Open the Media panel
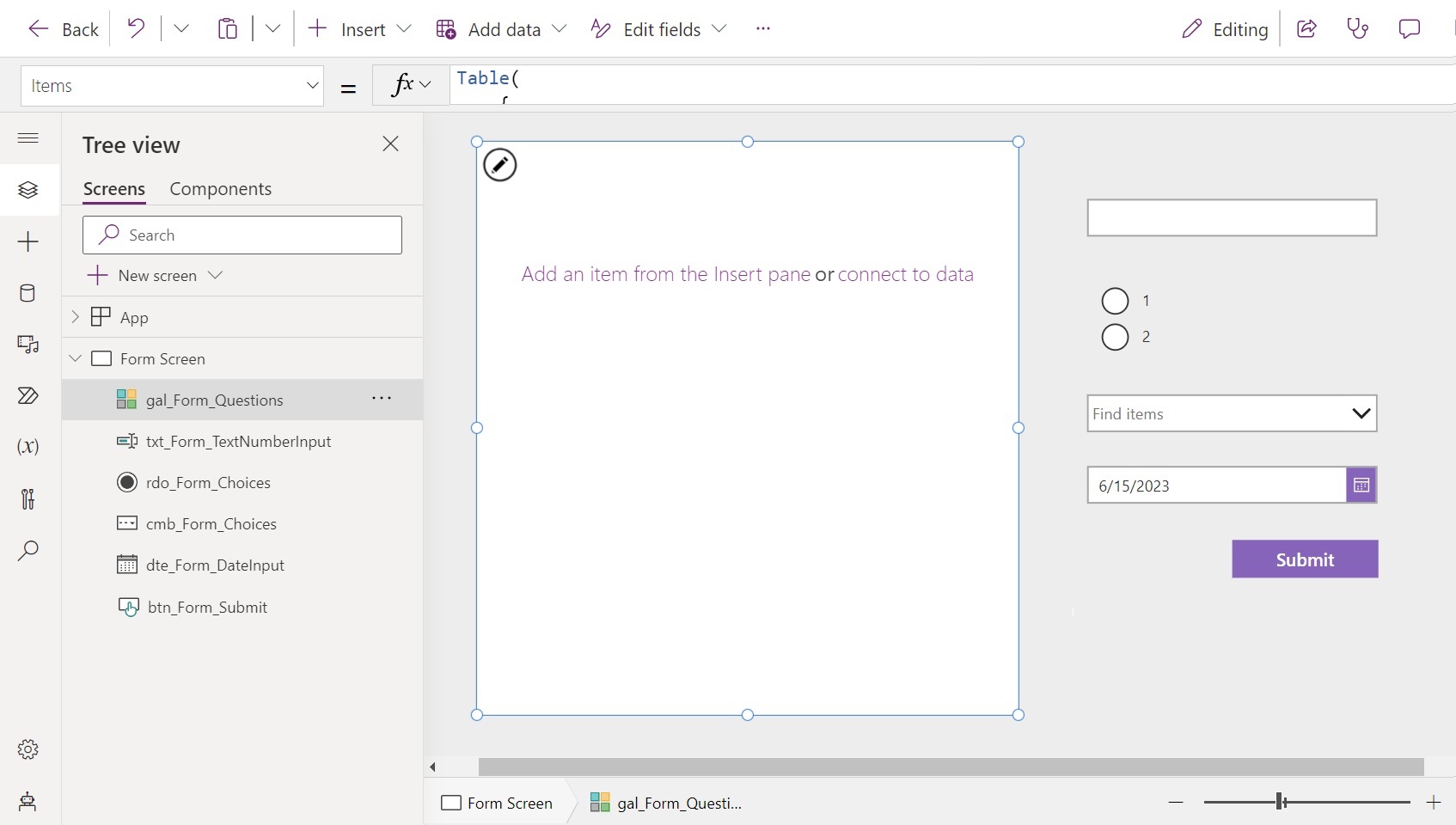Screen dimensions: 1456x825 (28, 345)
